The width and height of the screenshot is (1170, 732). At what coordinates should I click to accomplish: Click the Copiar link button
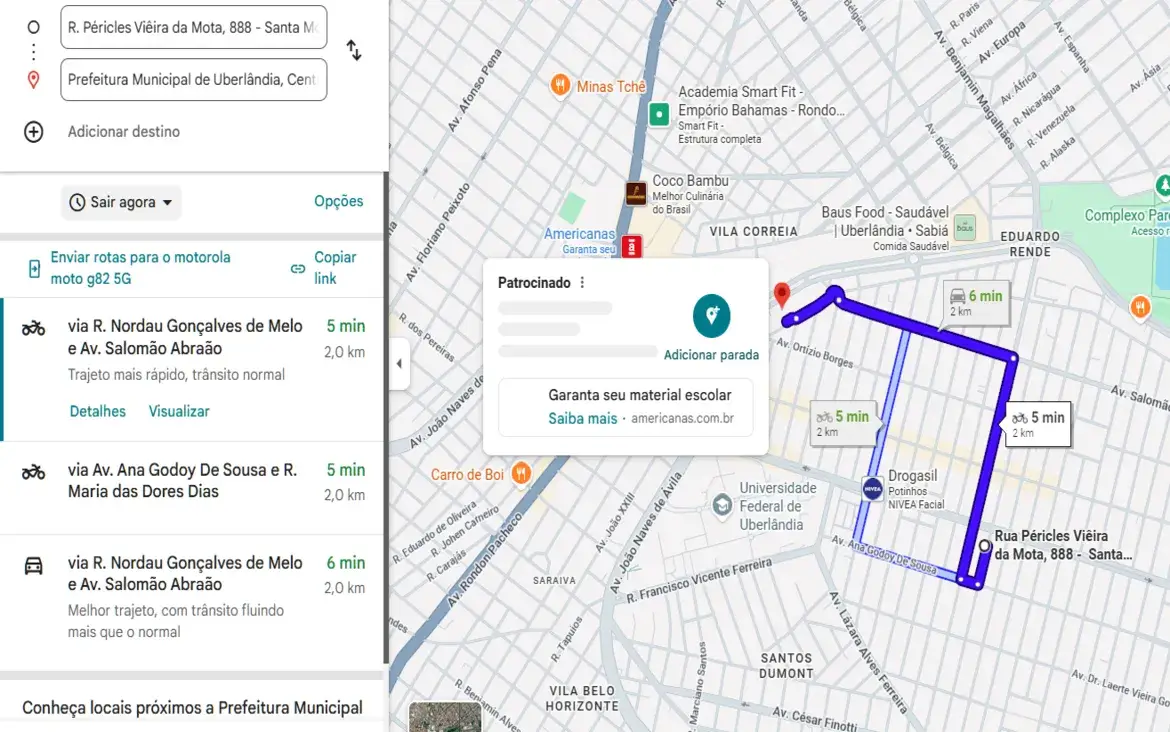323,268
